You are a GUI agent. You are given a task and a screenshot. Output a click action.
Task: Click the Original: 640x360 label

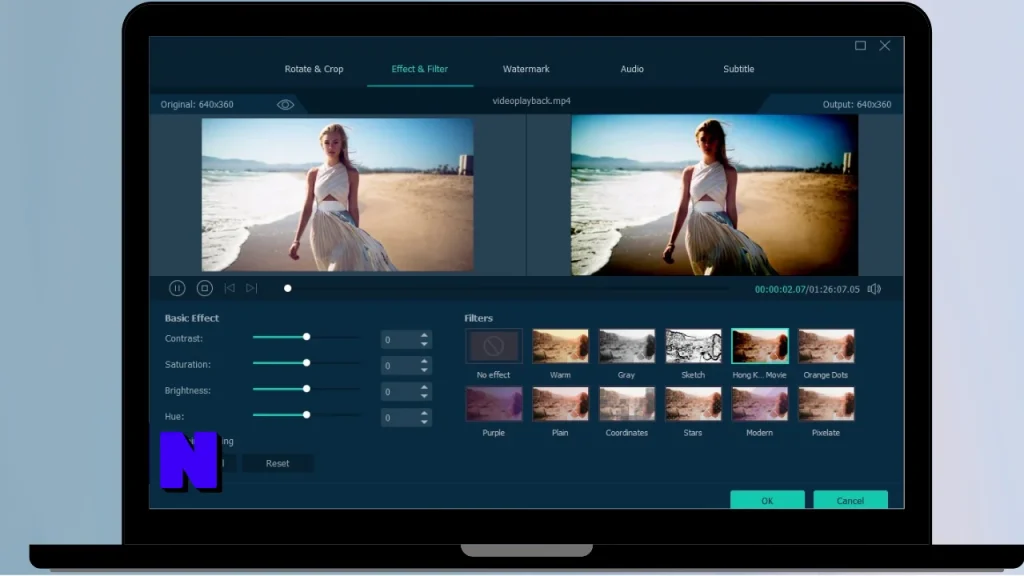tap(197, 104)
